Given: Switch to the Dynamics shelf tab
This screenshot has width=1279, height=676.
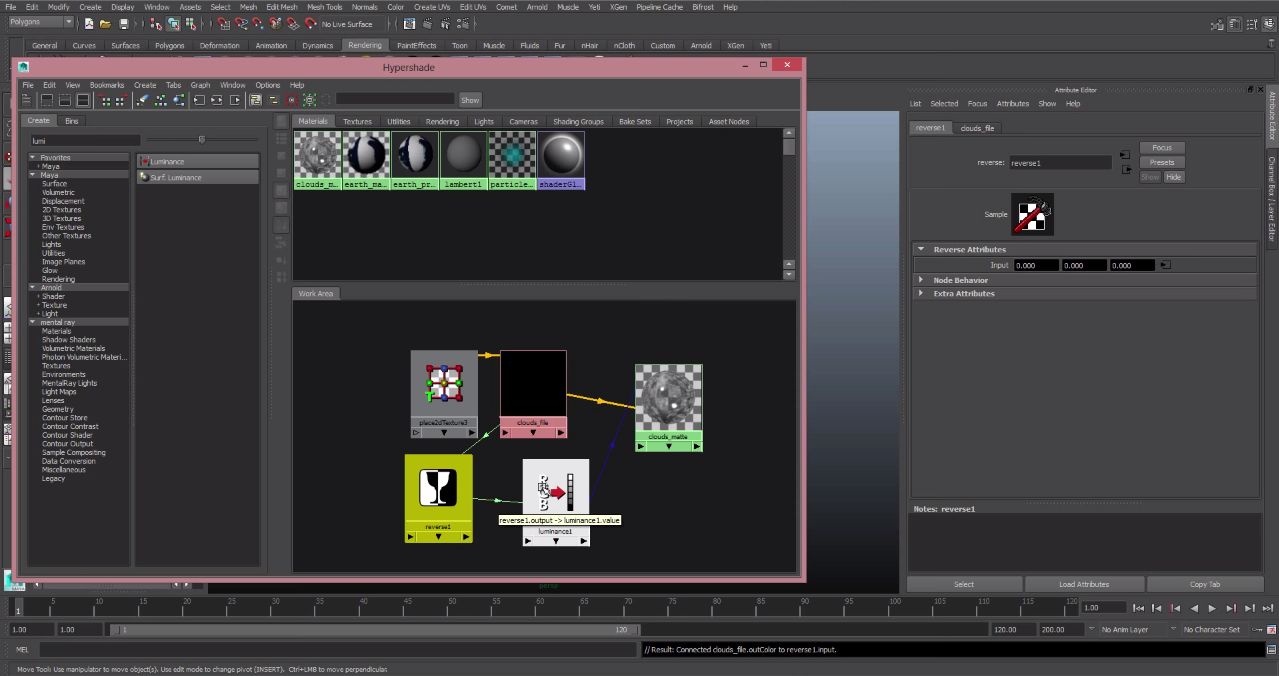Looking at the screenshot, I should (318, 45).
